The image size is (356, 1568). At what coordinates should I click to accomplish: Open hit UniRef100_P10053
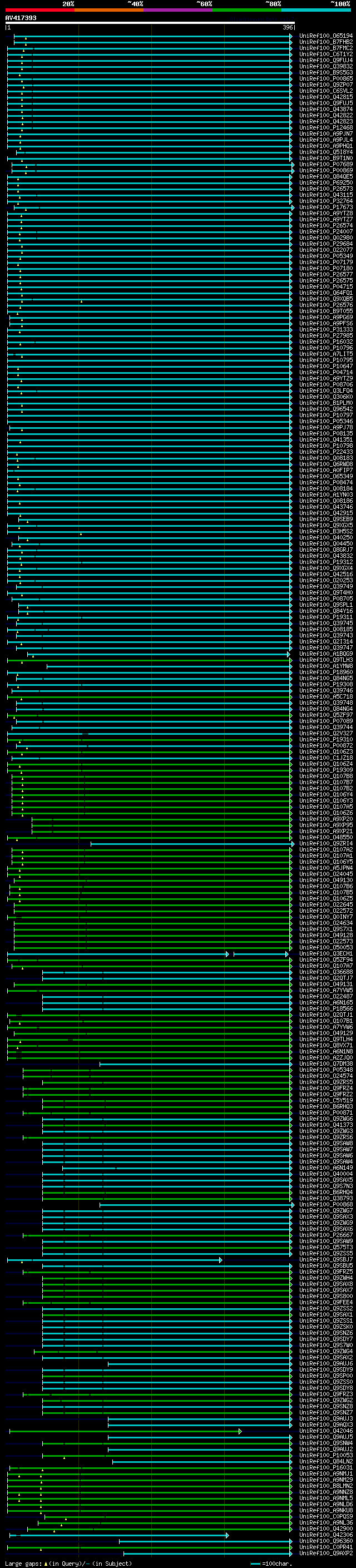(325, 1456)
